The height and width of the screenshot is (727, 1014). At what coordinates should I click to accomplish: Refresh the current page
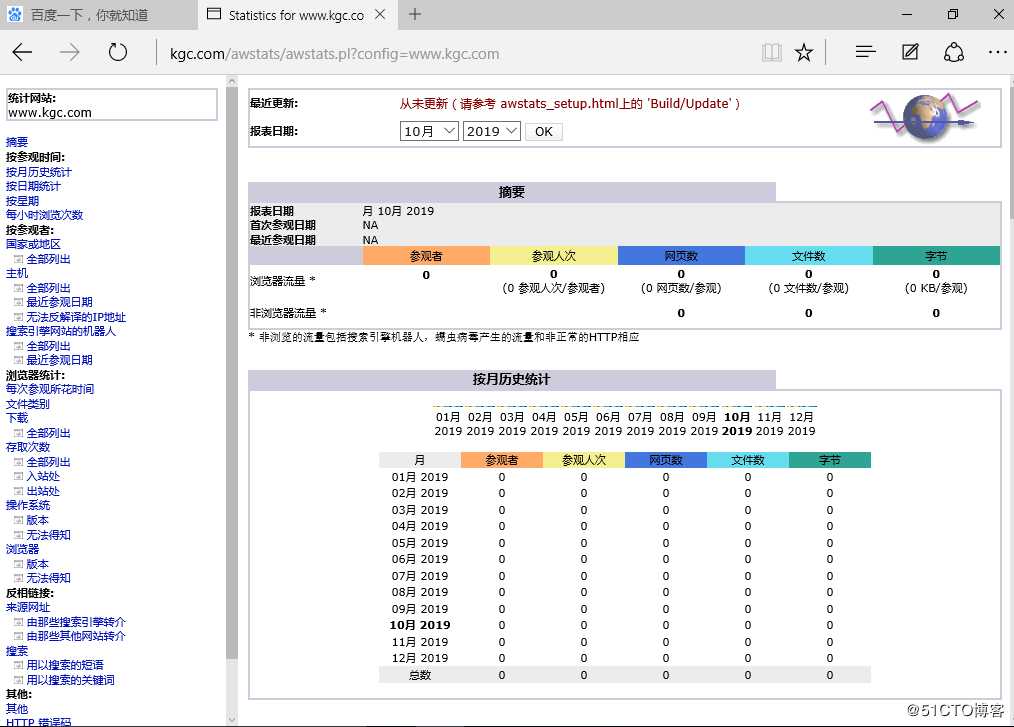[118, 52]
